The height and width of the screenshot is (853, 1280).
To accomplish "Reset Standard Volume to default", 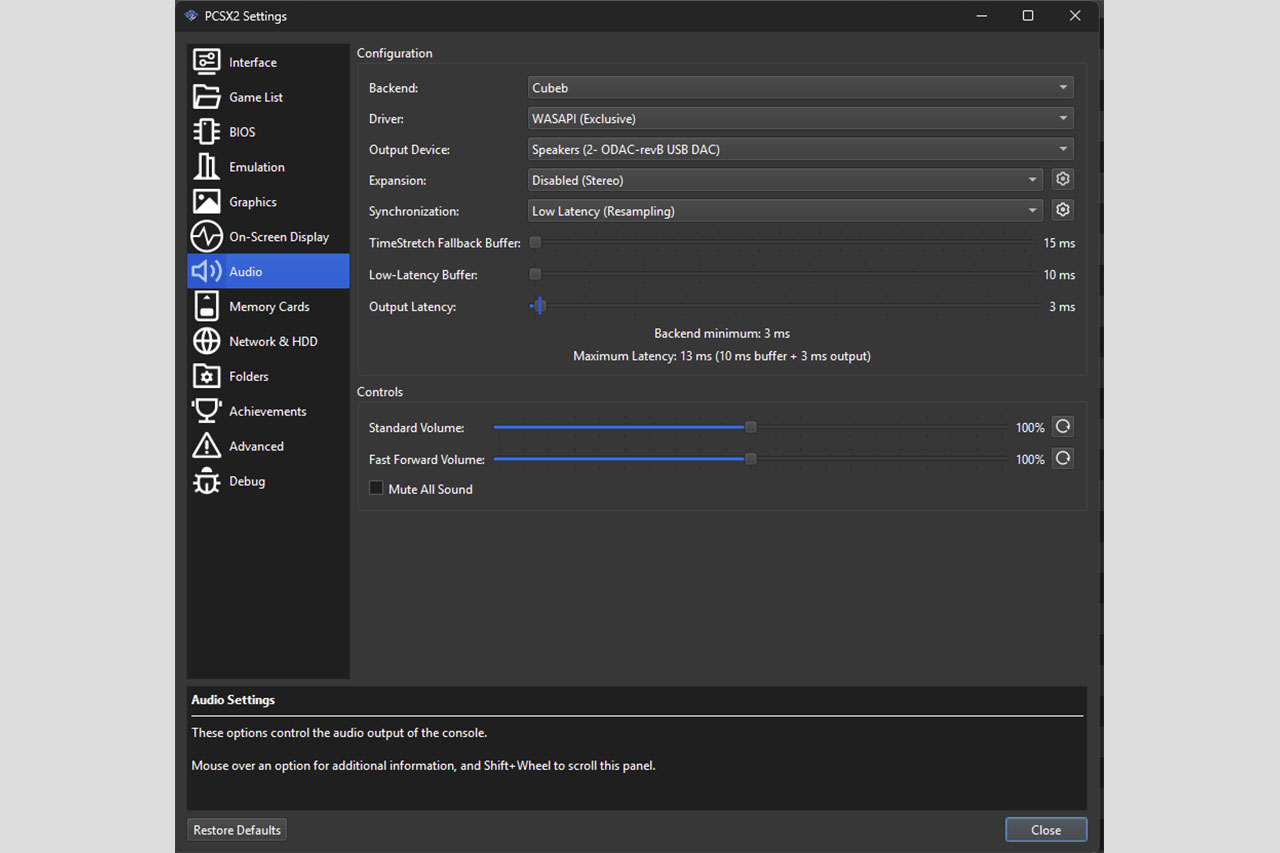I will click(x=1063, y=427).
